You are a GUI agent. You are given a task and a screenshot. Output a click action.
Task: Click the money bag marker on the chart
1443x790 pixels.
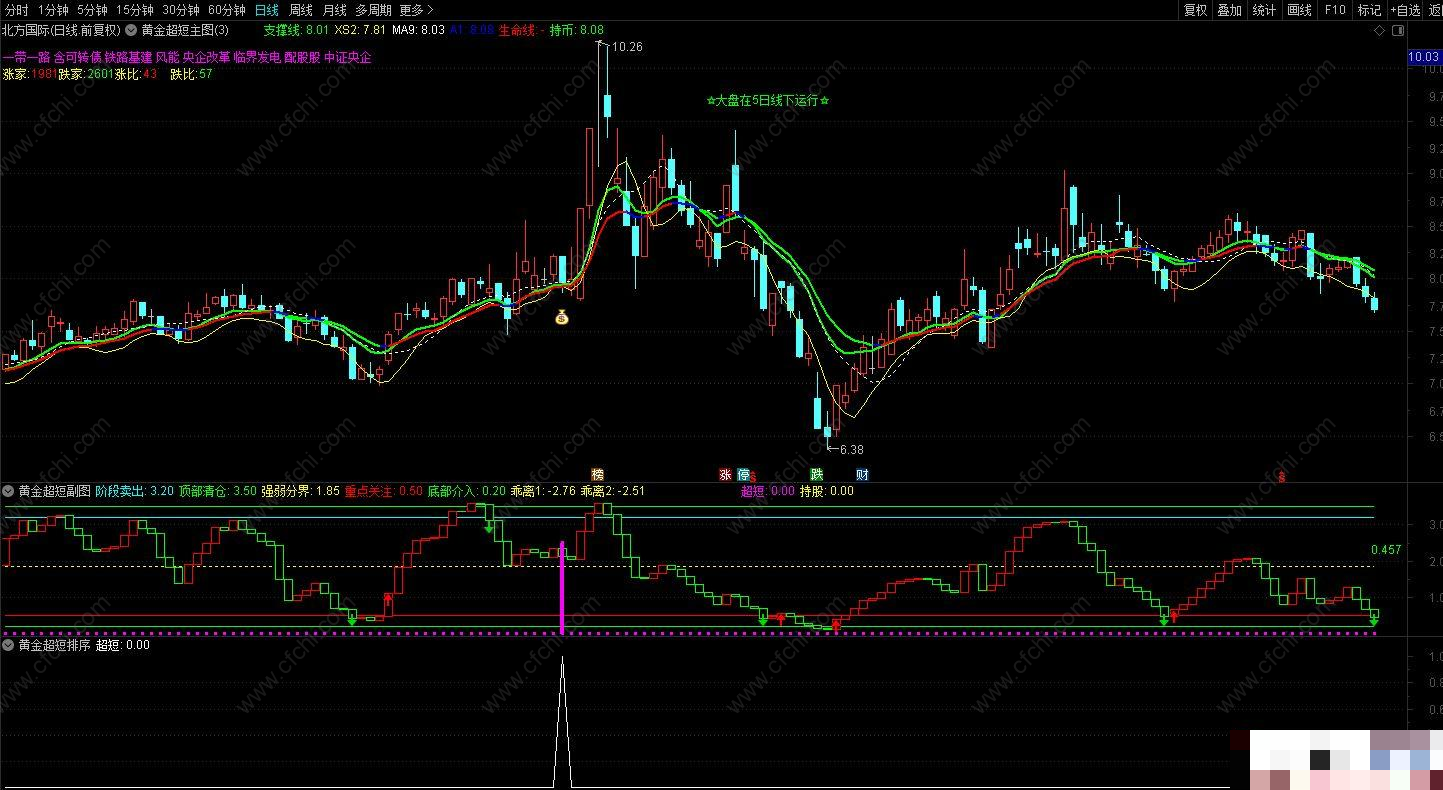(562, 318)
